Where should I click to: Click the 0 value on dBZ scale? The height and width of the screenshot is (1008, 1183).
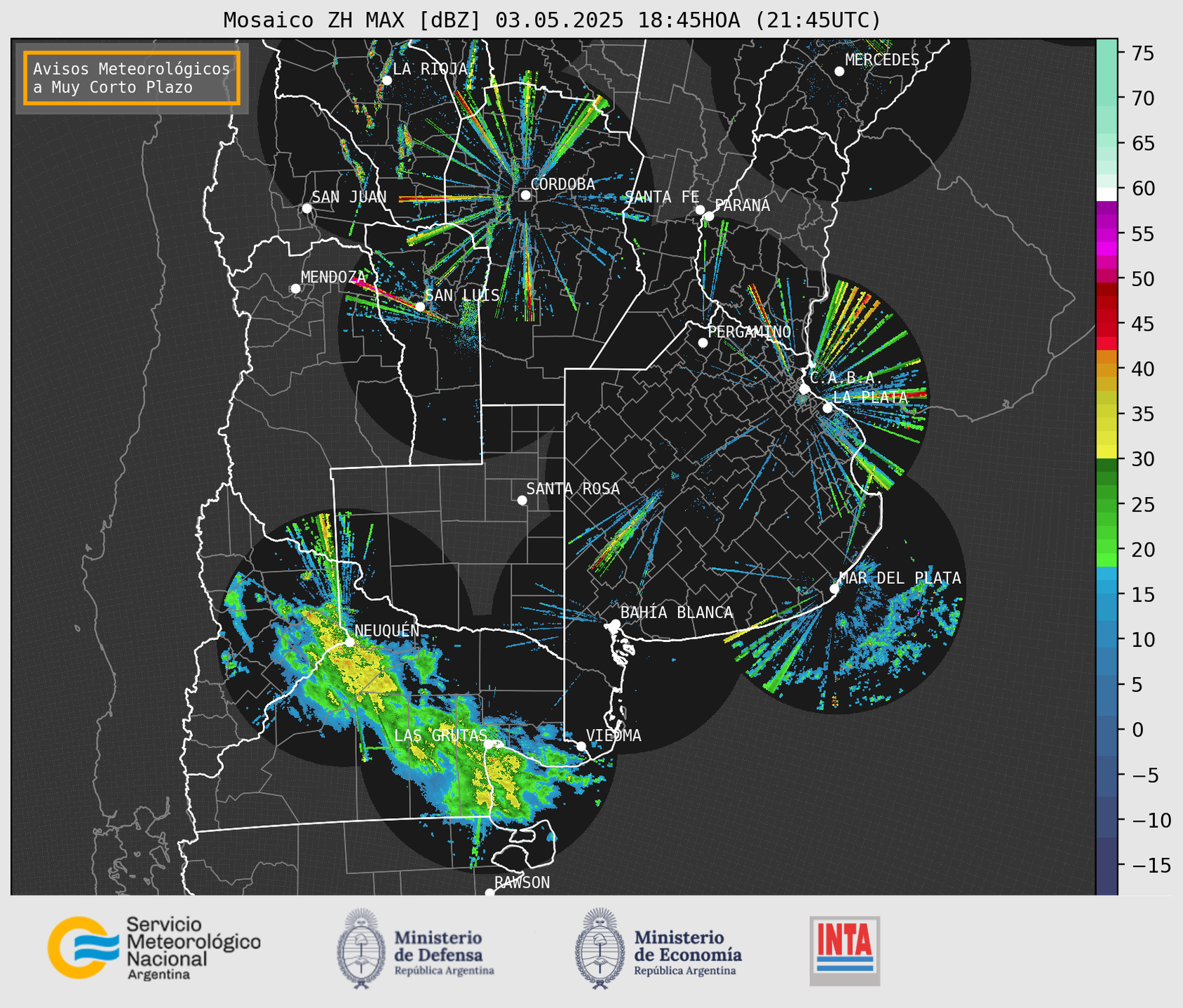1137,730
